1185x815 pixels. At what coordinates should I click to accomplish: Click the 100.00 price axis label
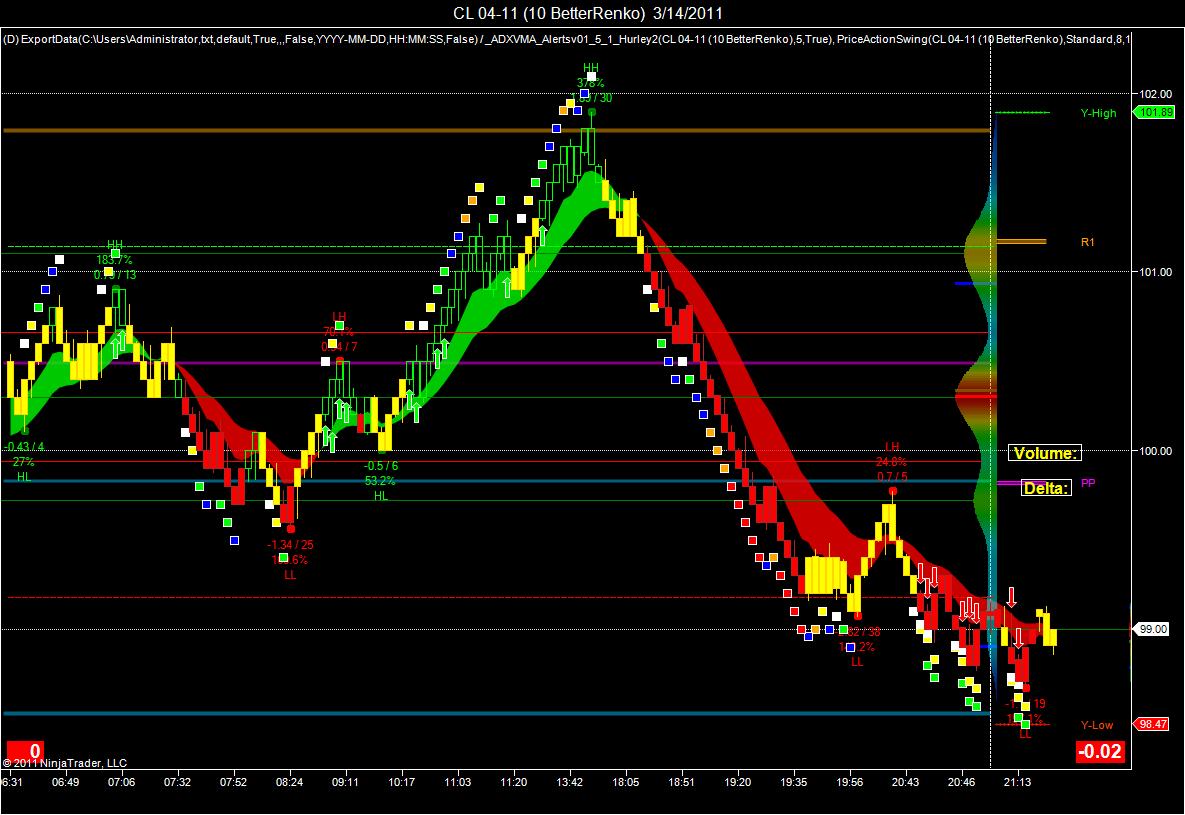click(1156, 451)
